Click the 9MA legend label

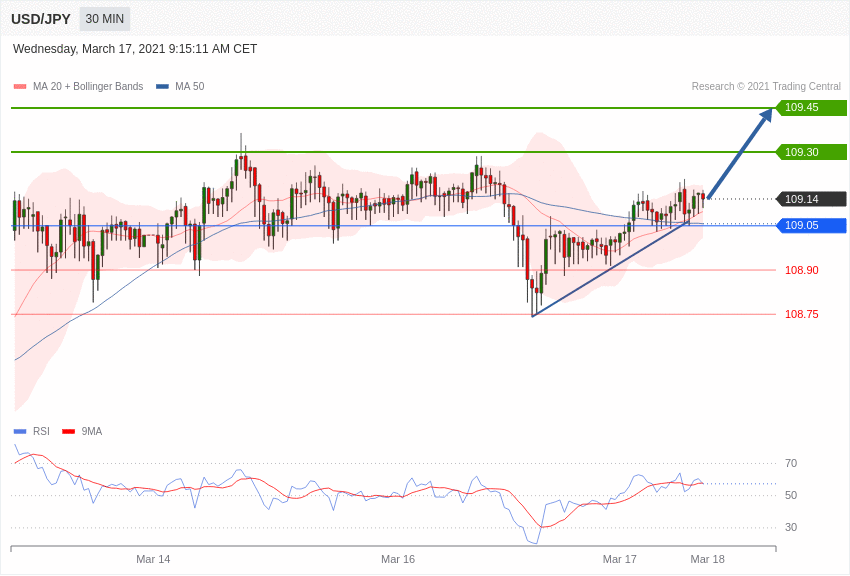tap(92, 431)
